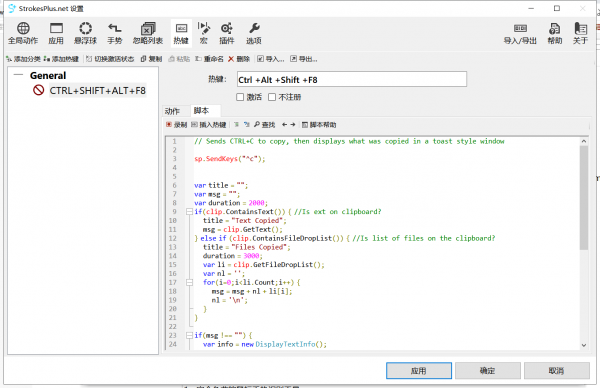Viewport: 600px width, 388px height.
Task: Click the comment on line 1
Action: pyautogui.click(x=349, y=141)
